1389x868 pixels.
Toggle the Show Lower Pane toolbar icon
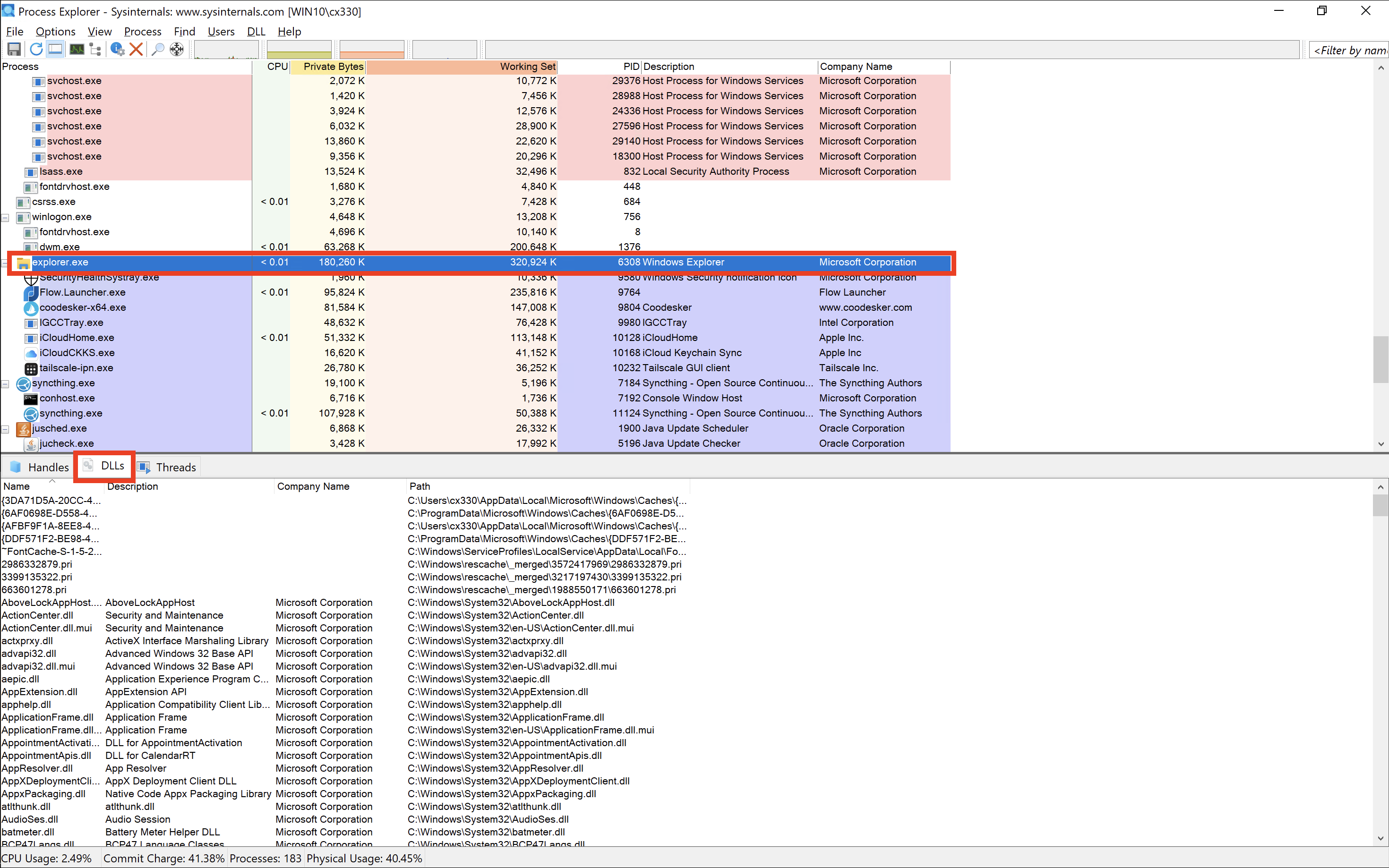pyautogui.click(x=55, y=50)
